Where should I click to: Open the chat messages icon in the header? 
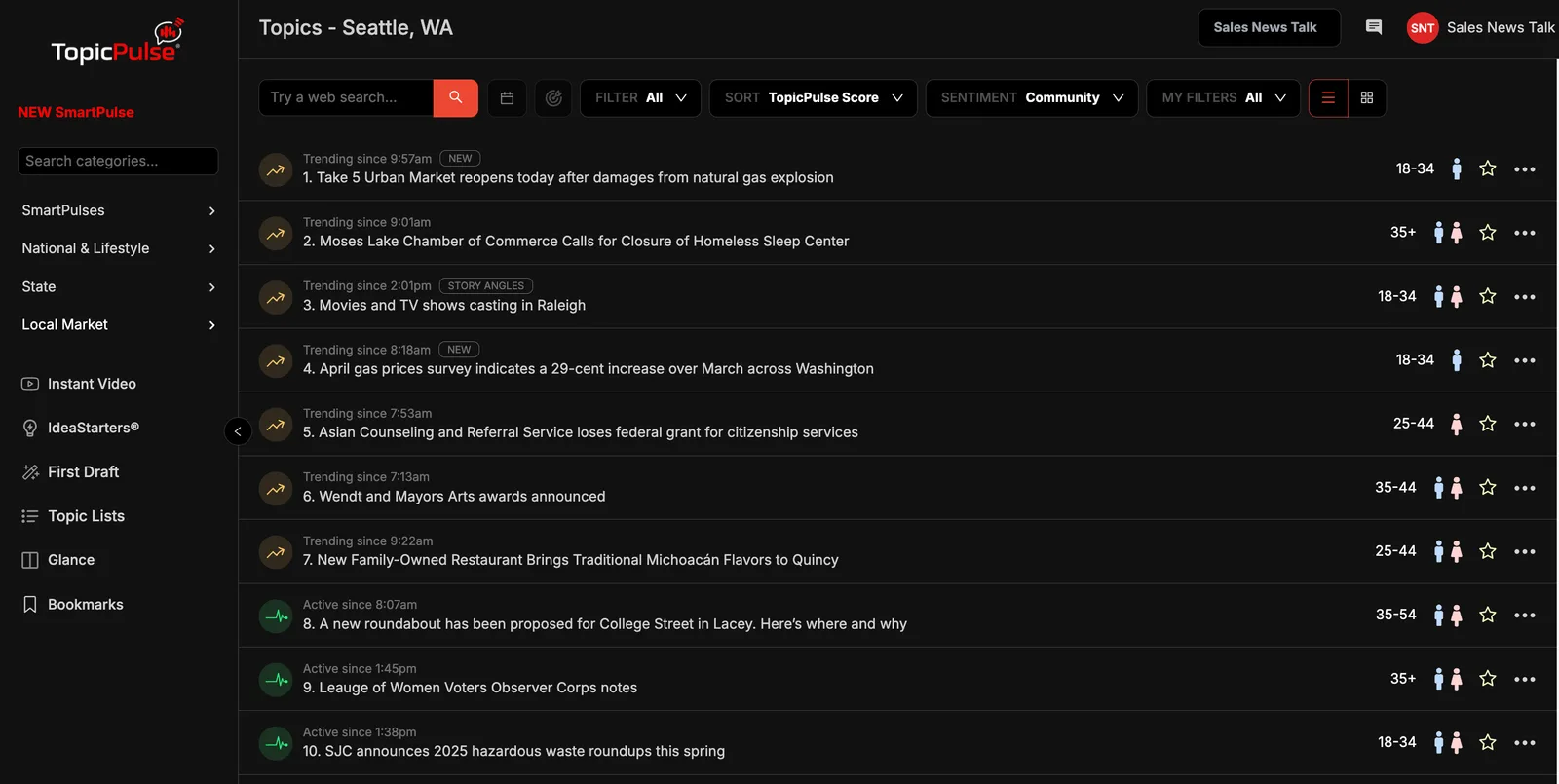click(1374, 27)
